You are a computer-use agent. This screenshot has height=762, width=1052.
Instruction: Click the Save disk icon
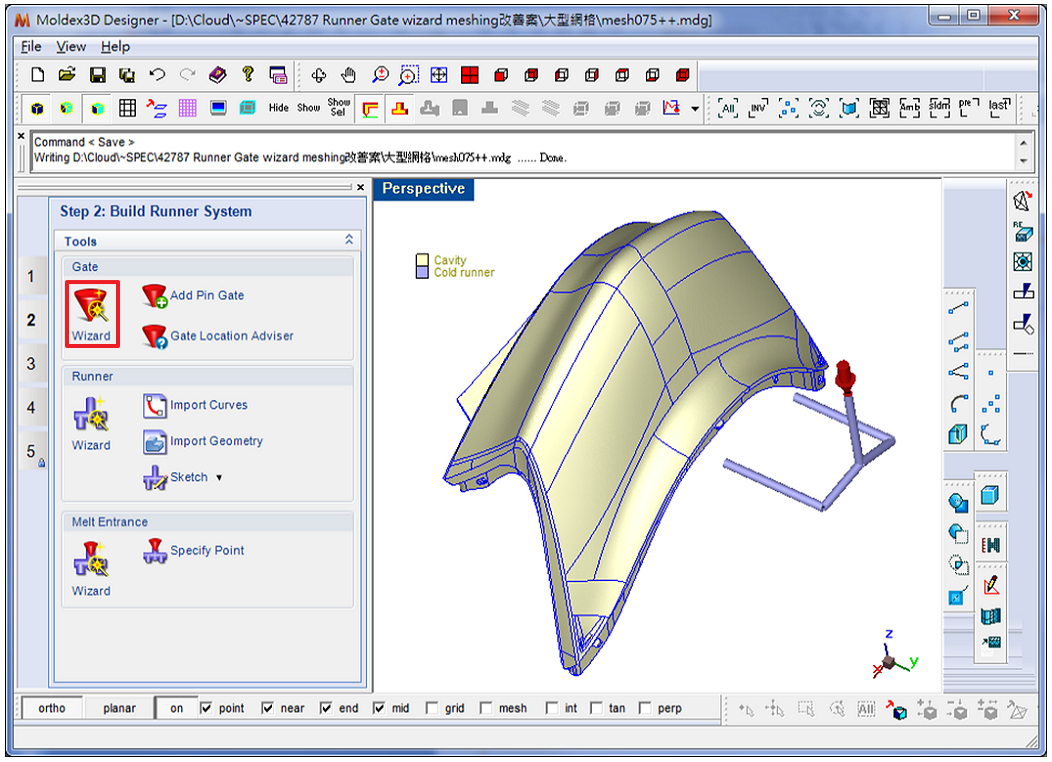[98, 74]
